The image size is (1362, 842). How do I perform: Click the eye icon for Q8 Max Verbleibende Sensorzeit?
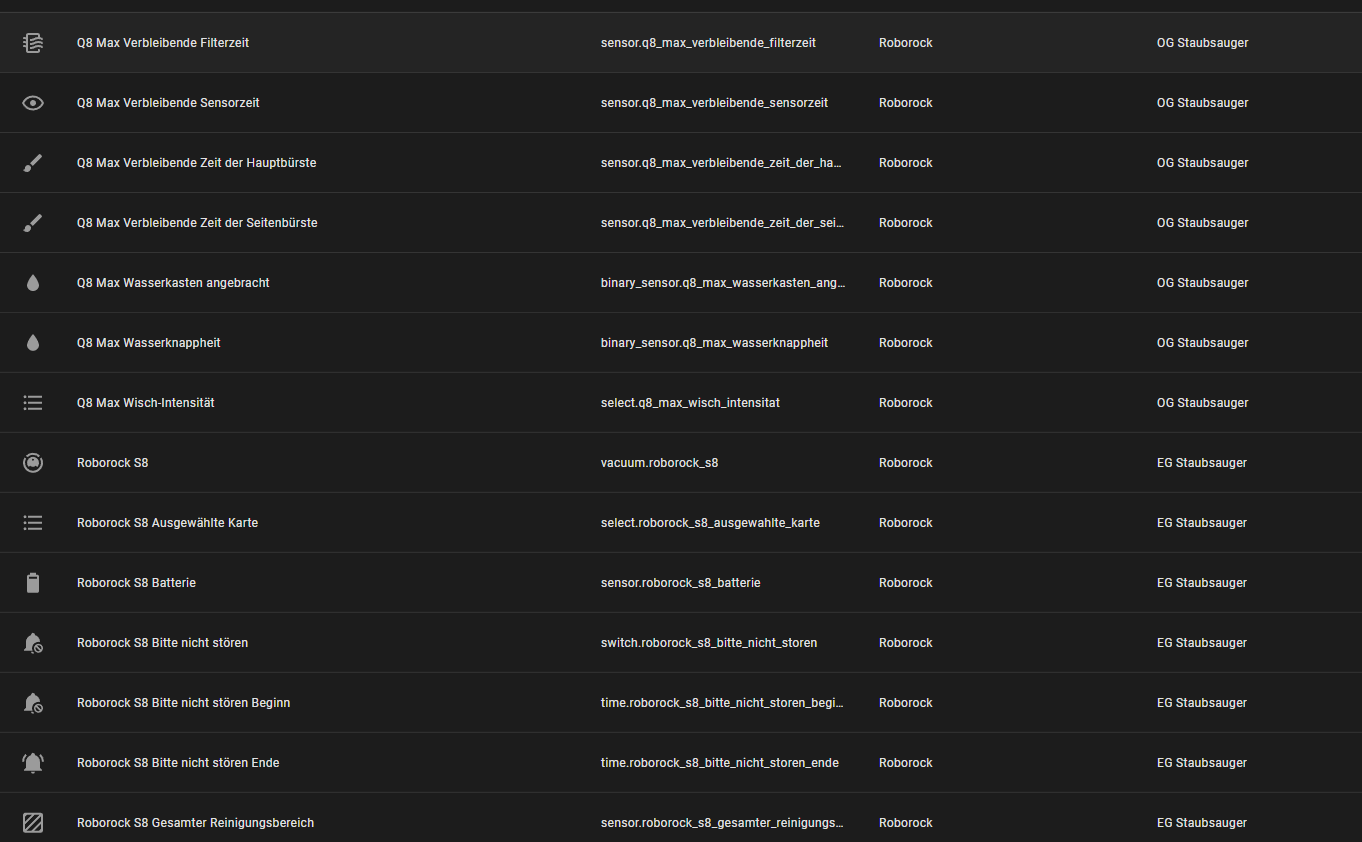click(33, 103)
